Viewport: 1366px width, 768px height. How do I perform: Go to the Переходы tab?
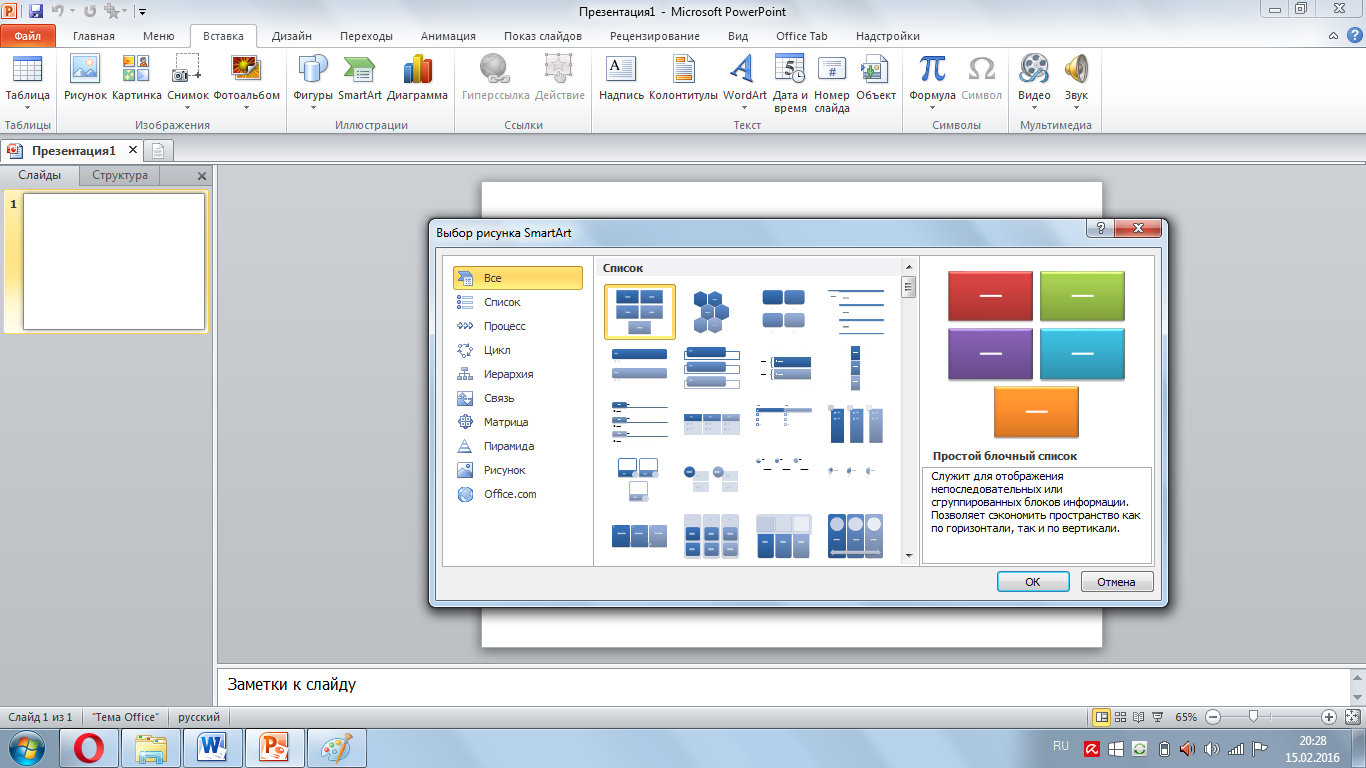tap(366, 36)
